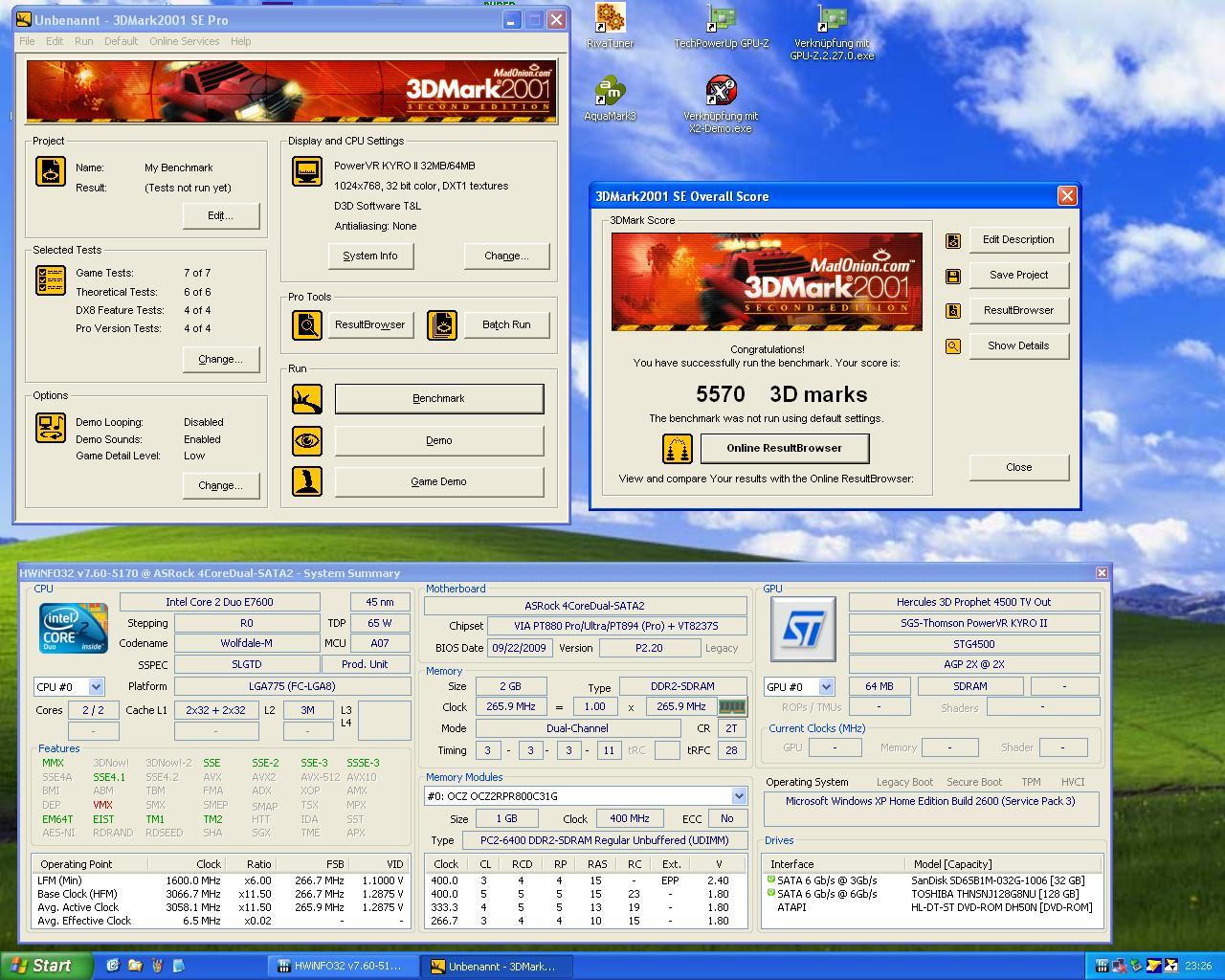
Task: Click the Selected Tests checklist icon
Action: pyautogui.click(x=51, y=279)
